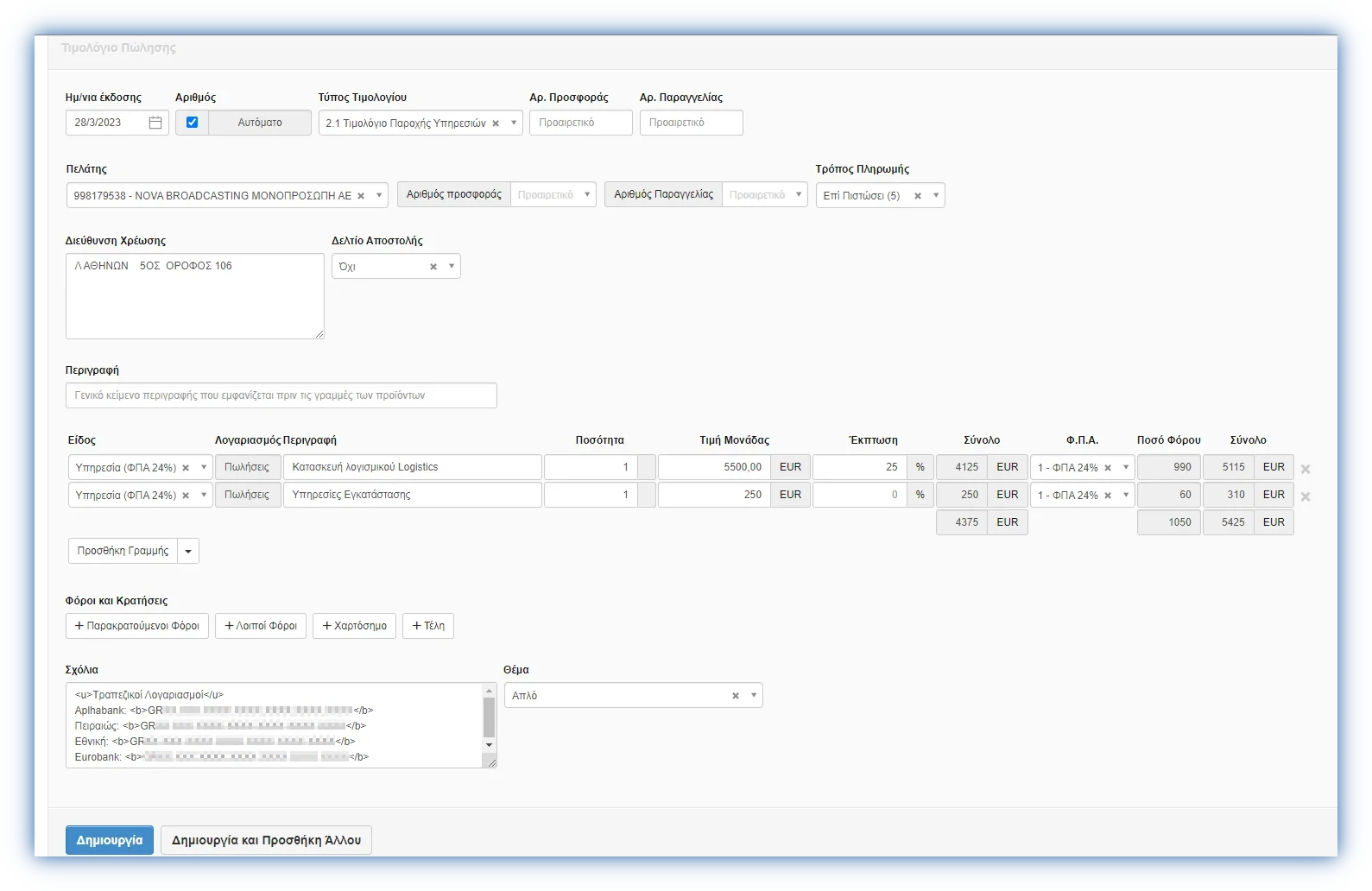1372x891 pixels.
Task: Clear the payment method Επί Πιστώσει
Action: (918, 196)
